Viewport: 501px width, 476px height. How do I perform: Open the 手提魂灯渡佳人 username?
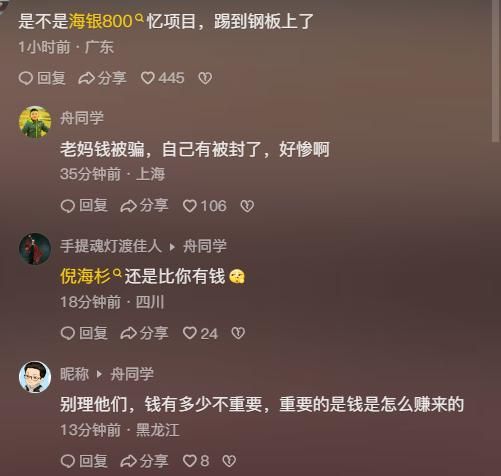click(111, 246)
